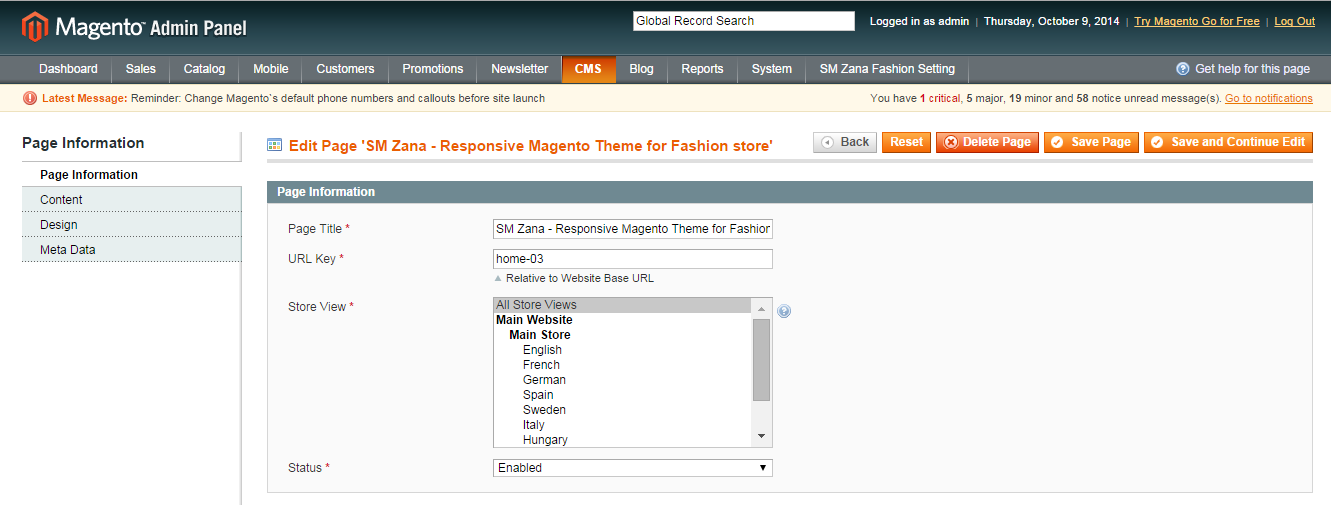Image resolution: width=1331 pixels, height=505 pixels.
Task: Switch to the Design tab
Action: [x=132, y=225]
